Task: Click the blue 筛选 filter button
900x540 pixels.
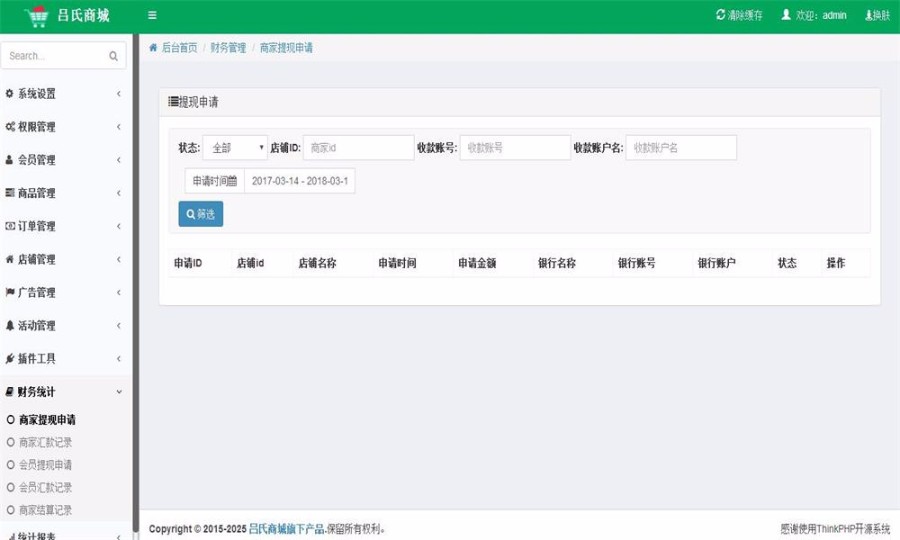Action: [x=201, y=214]
